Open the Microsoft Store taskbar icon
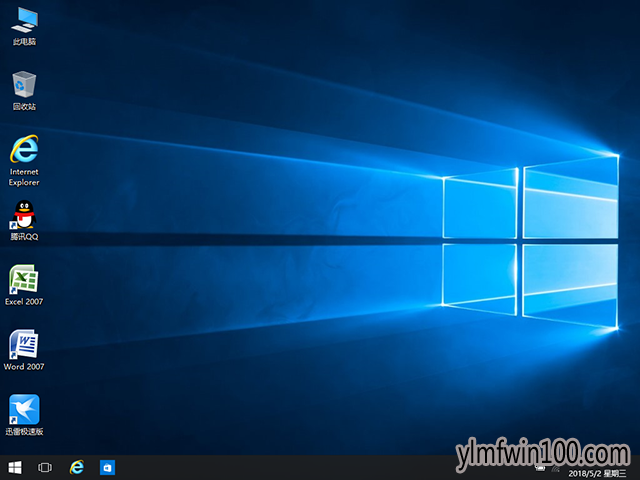Viewport: 640px width, 480px height. pyautogui.click(x=108, y=468)
